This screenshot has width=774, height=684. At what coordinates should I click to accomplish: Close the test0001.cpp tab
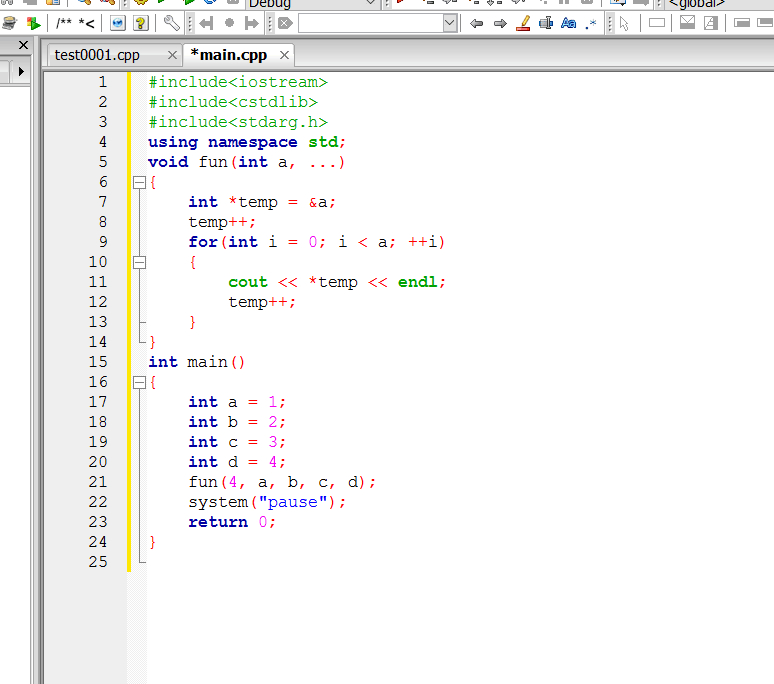point(172,56)
